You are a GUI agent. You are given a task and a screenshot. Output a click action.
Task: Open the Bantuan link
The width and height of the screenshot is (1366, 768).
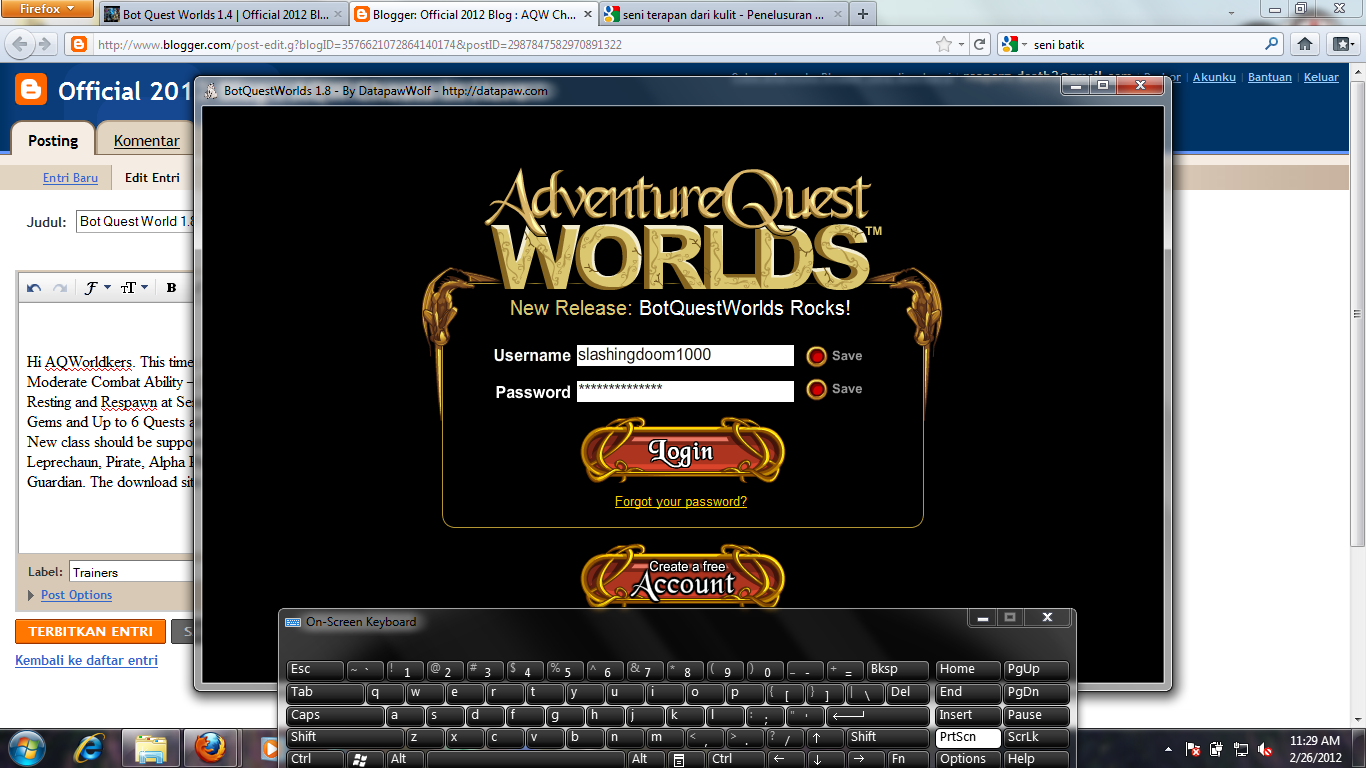point(1270,77)
